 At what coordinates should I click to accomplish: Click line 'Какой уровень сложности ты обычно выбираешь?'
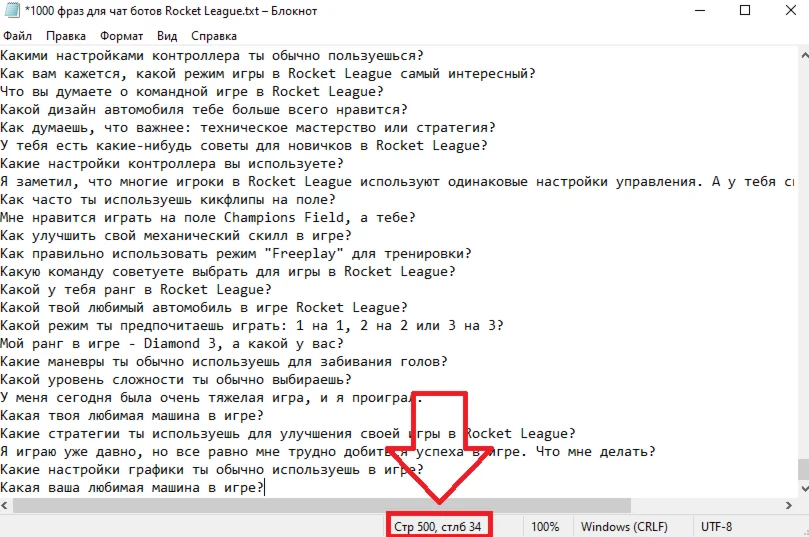click(x=175, y=380)
